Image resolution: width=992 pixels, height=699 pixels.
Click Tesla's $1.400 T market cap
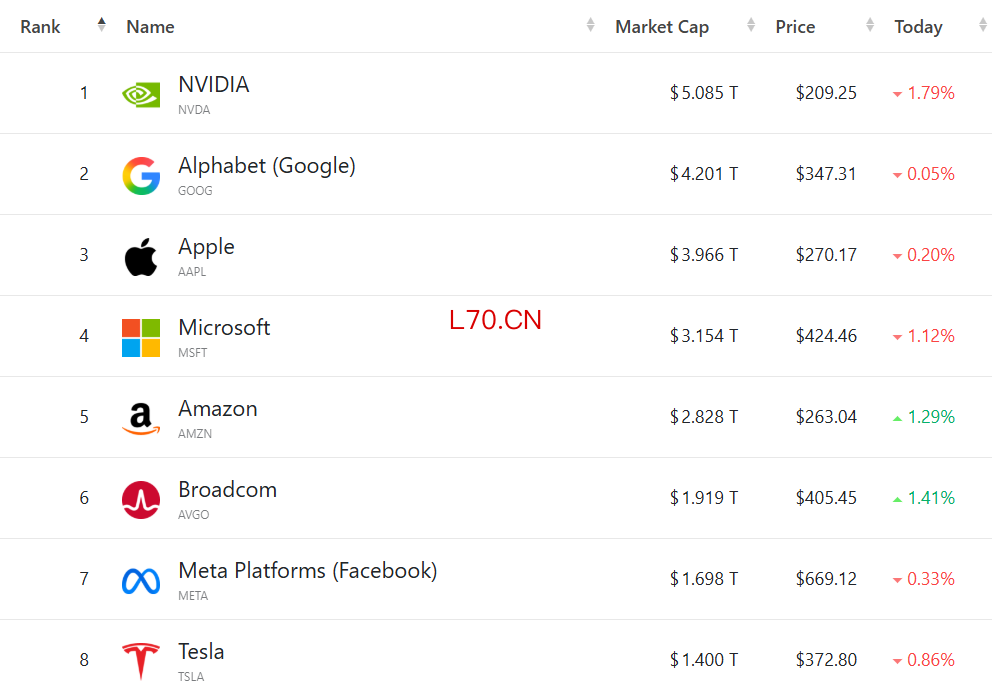tap(704, 660)
